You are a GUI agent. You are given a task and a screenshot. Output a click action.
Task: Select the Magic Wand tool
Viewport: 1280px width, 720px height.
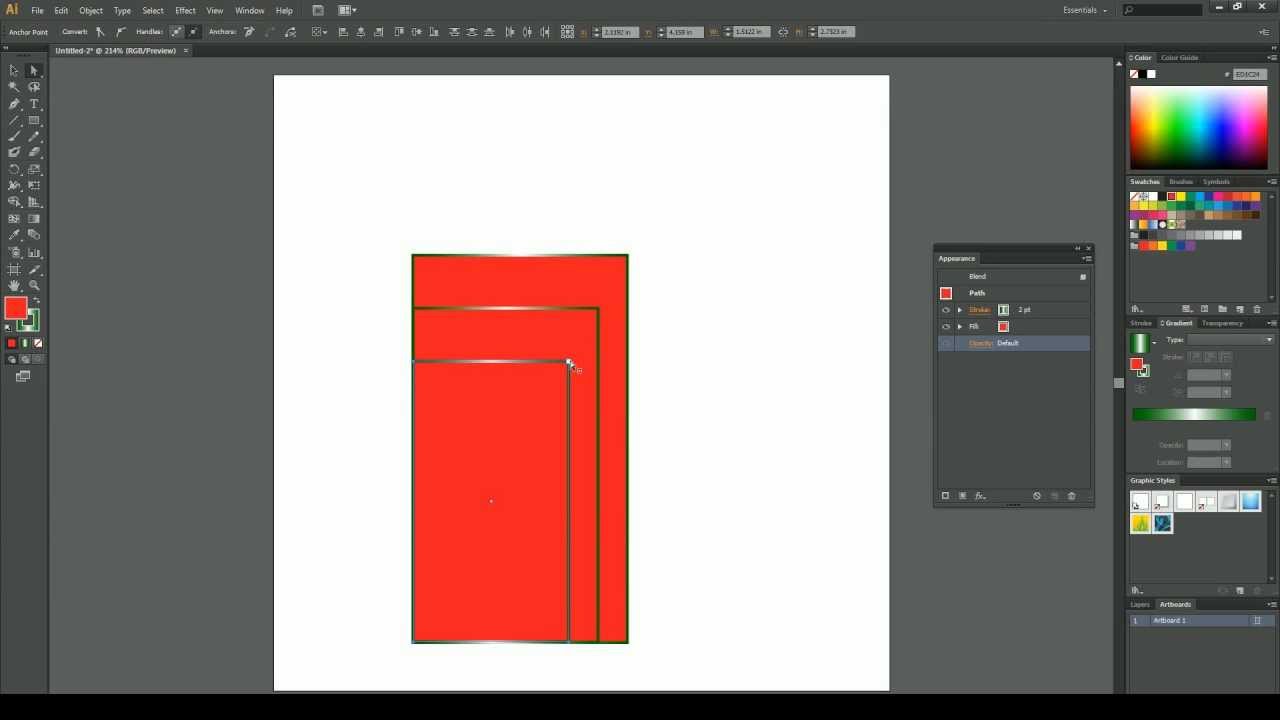coord(14,87)
